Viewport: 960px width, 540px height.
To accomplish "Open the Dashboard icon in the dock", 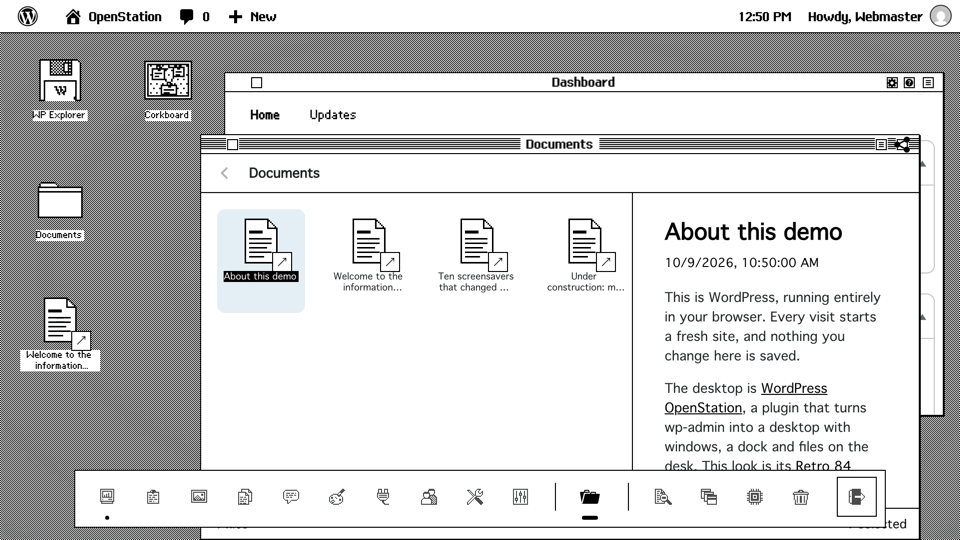I will click(x=107, y=497).
